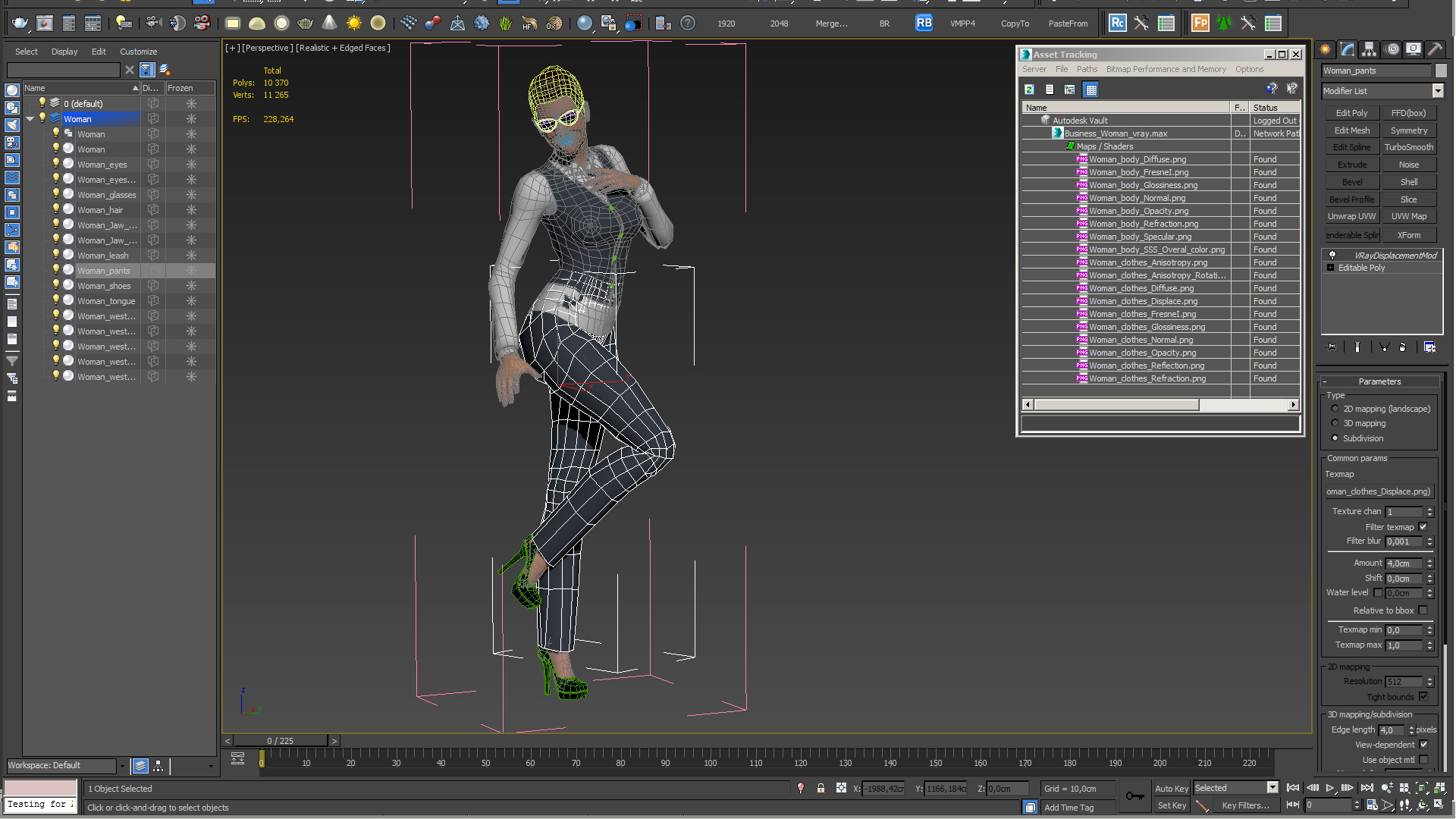Viewport: 1456px width, 819px height.
Task: Click Table View icon in Asset Tracking
Action: coord(1091,89)
